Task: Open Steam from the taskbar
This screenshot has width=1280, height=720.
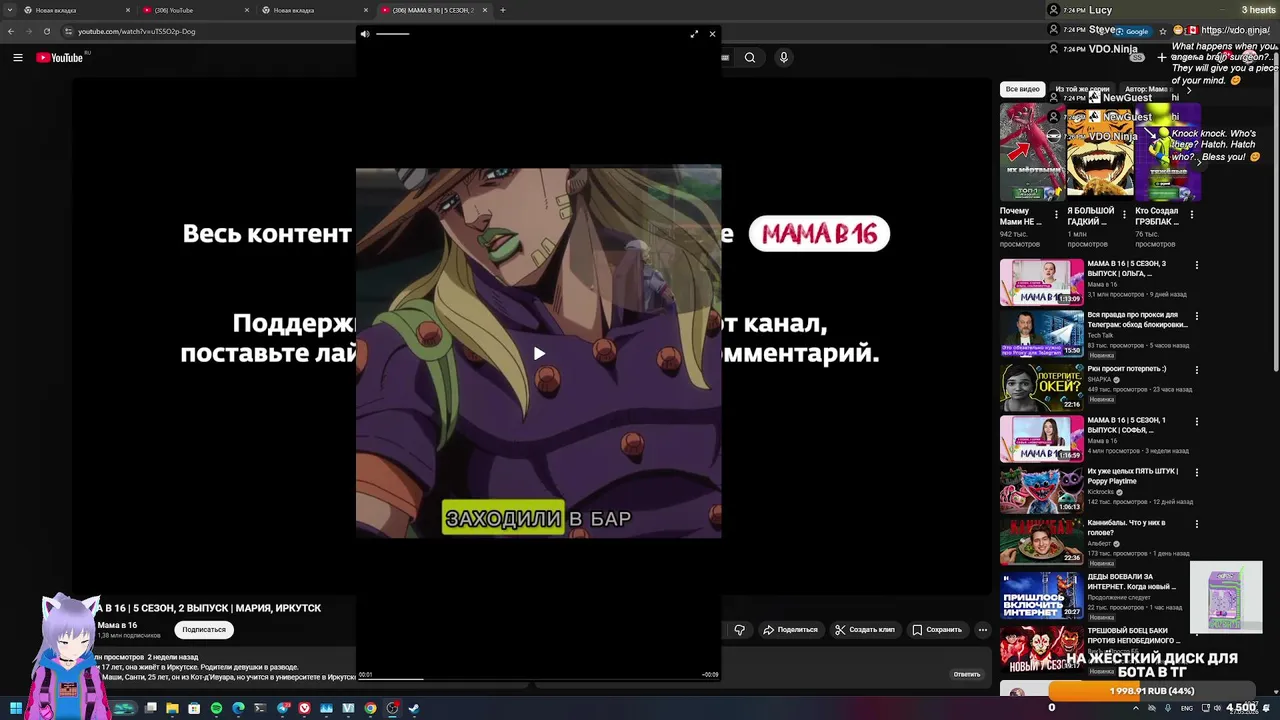Action: [414, 708]
